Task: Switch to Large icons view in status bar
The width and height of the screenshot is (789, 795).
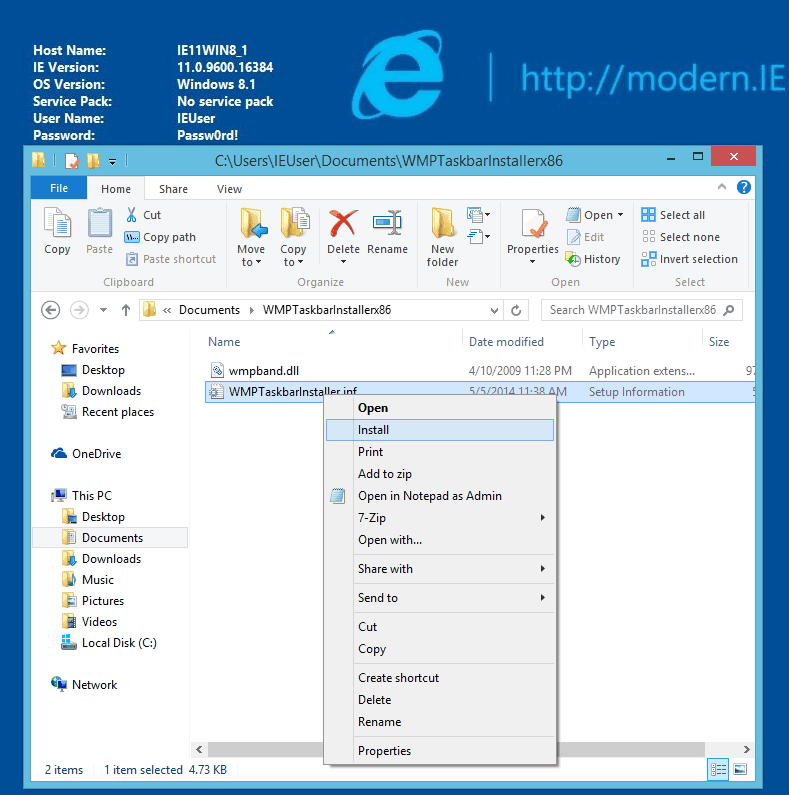Action: [x=740, y=770]
